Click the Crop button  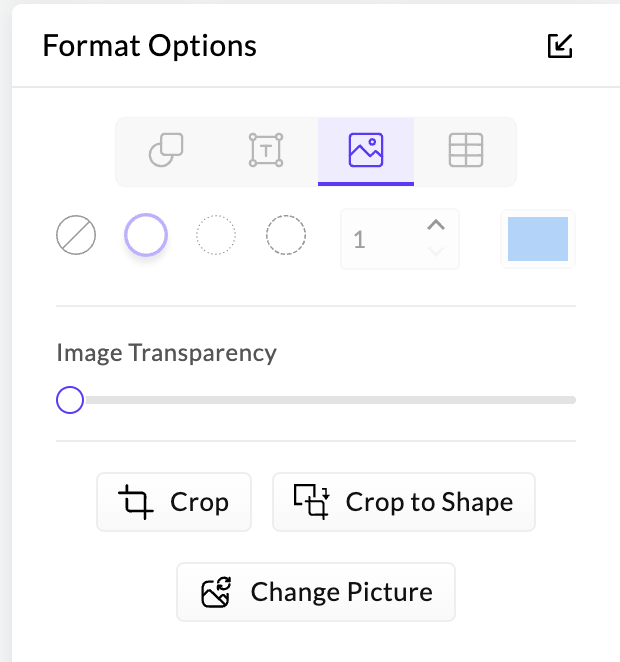tap(174, 502)
